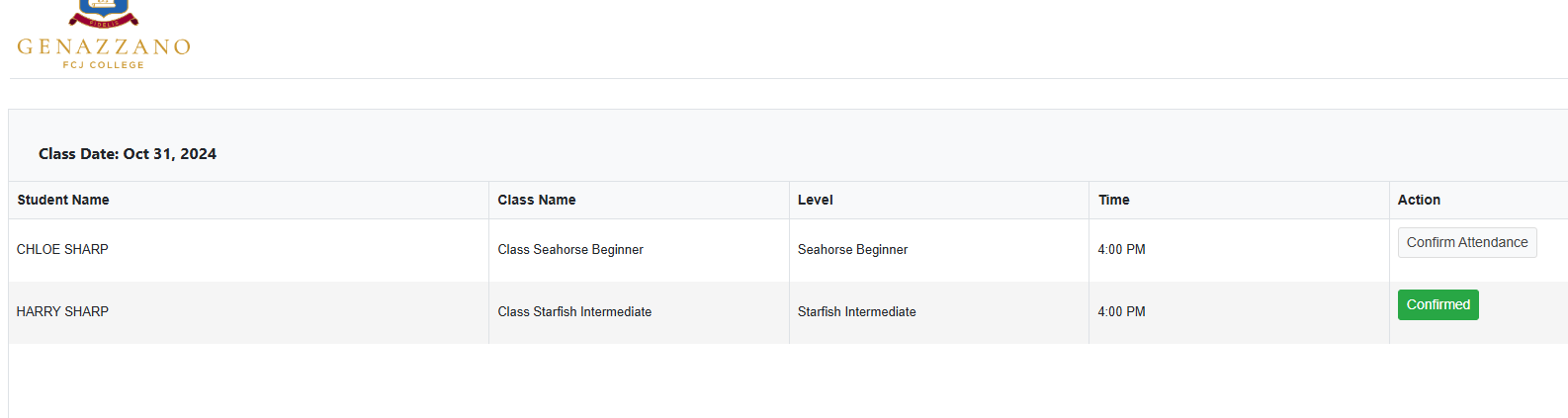1568x418 pixels.
Task: Select the Action column header
Action: click(1419, 200)
